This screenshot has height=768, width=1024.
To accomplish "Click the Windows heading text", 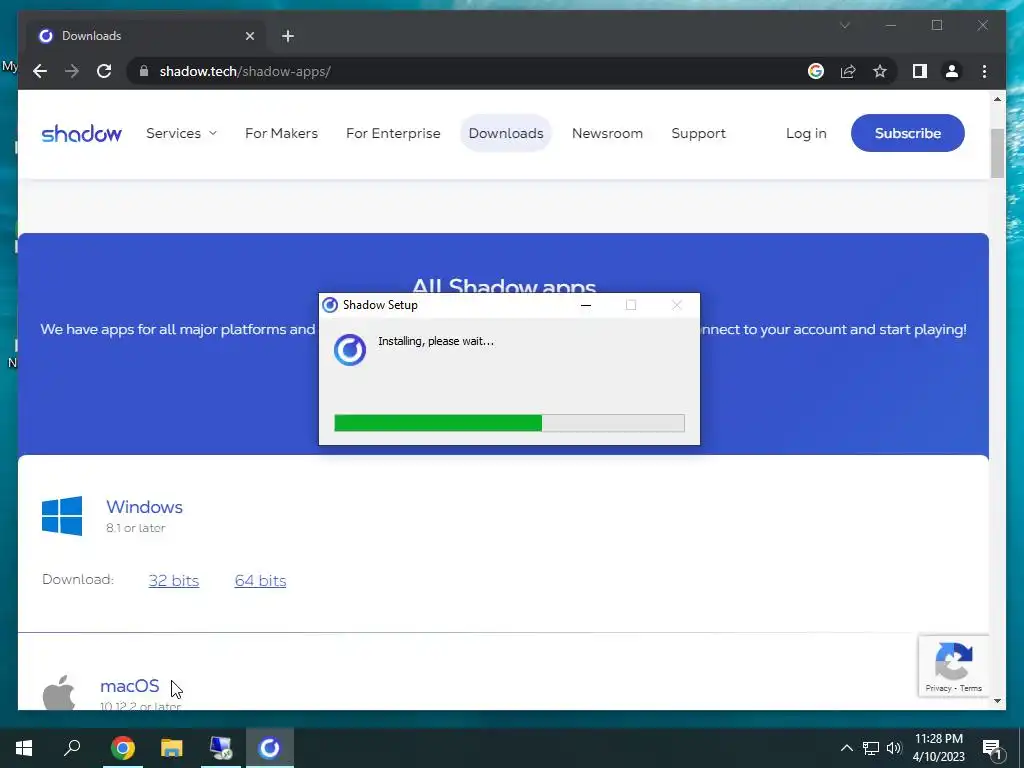I will point(144,507).
